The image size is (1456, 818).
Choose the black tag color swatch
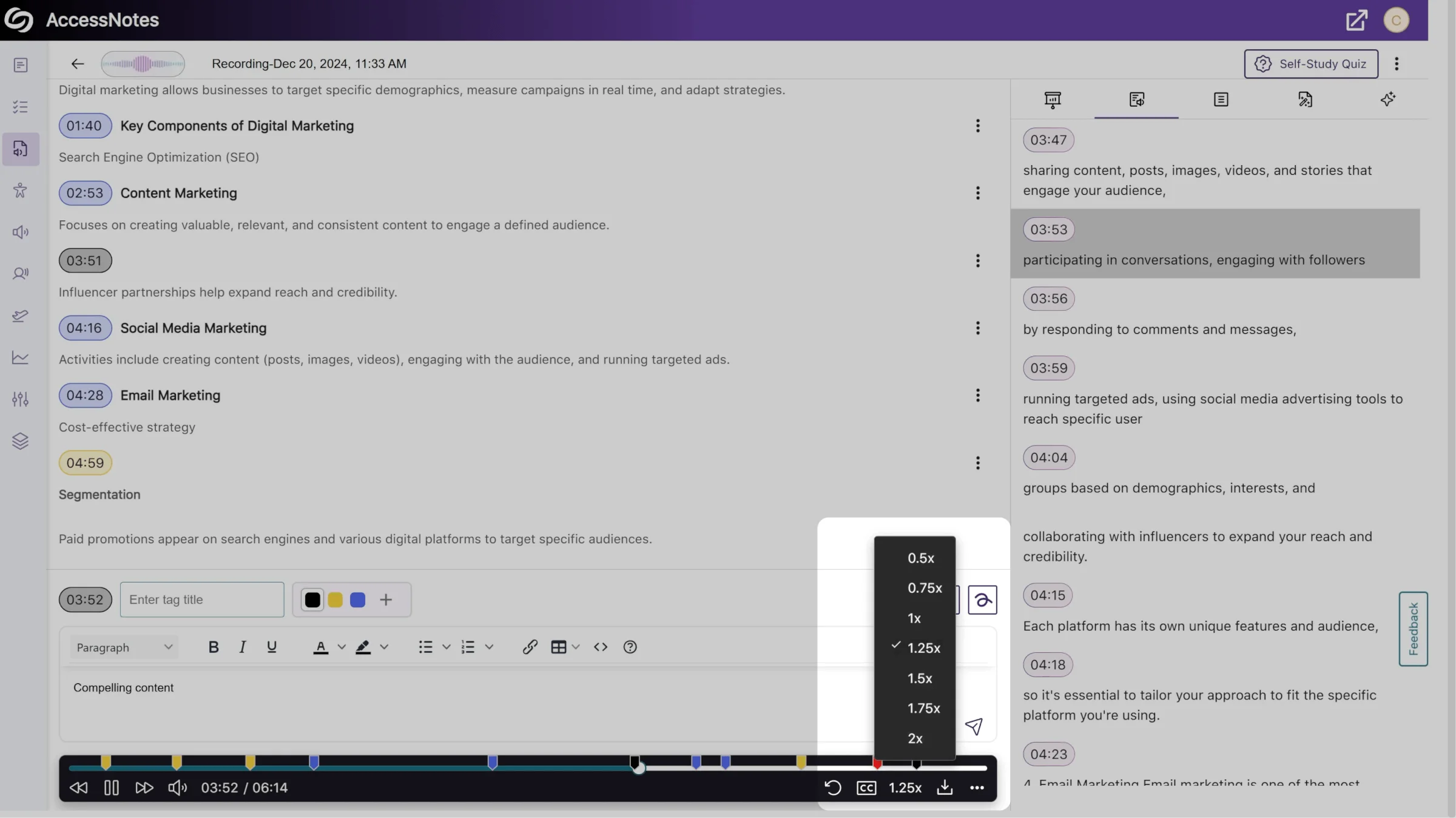click(312, 600)
